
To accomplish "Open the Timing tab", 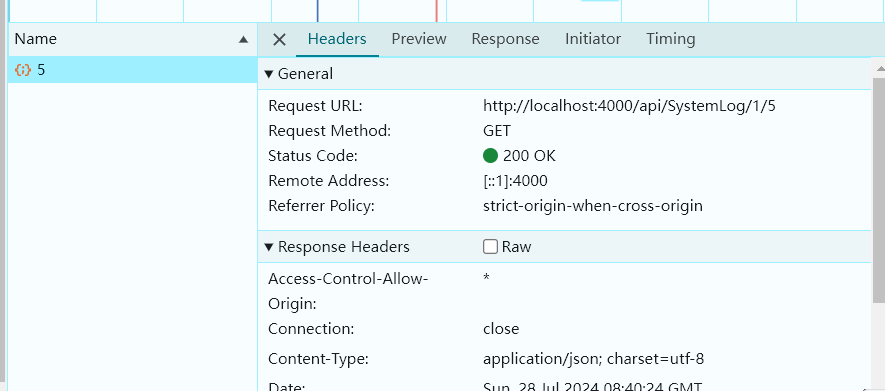I will [x=671, y=39].
